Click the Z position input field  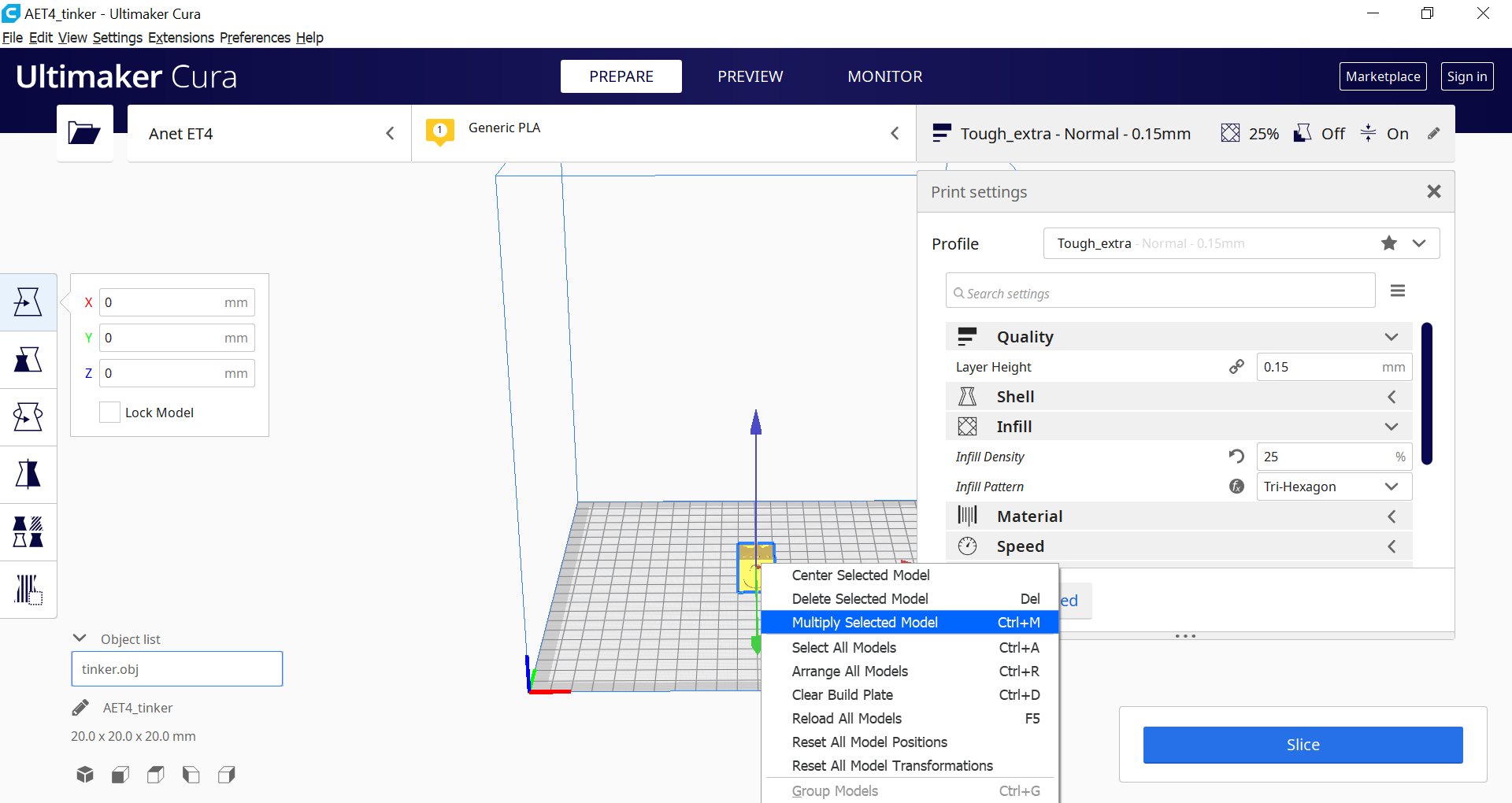coord(177,373)
